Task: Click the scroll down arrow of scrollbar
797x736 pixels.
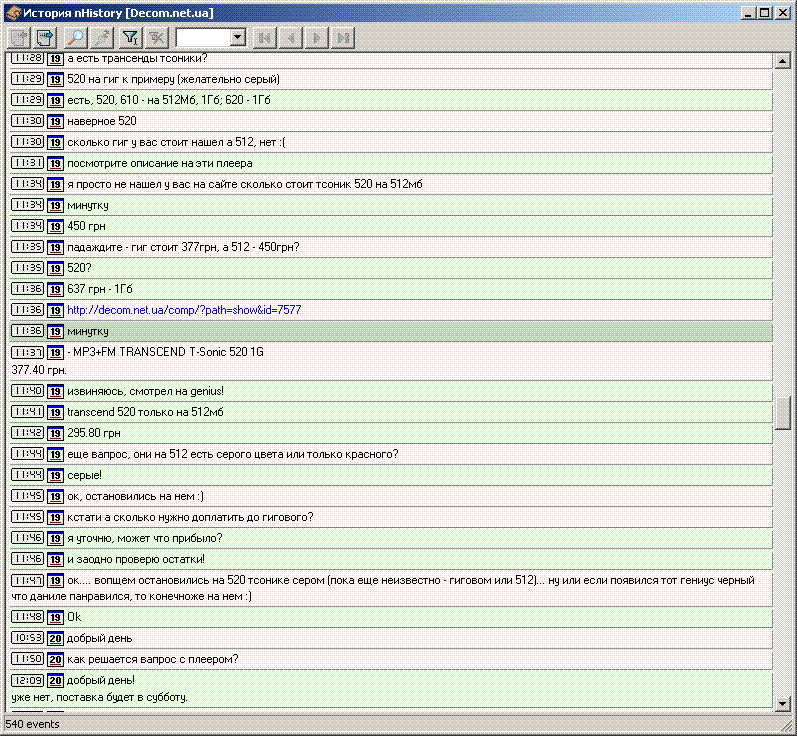Action: 783,704
